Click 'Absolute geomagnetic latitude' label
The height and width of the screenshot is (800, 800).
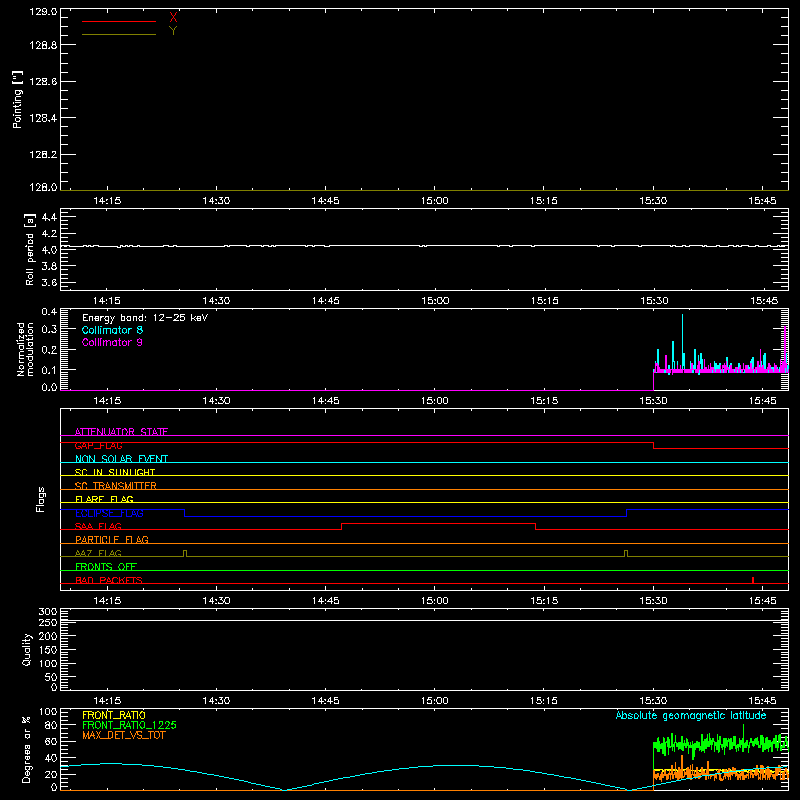tap(691, 715)
